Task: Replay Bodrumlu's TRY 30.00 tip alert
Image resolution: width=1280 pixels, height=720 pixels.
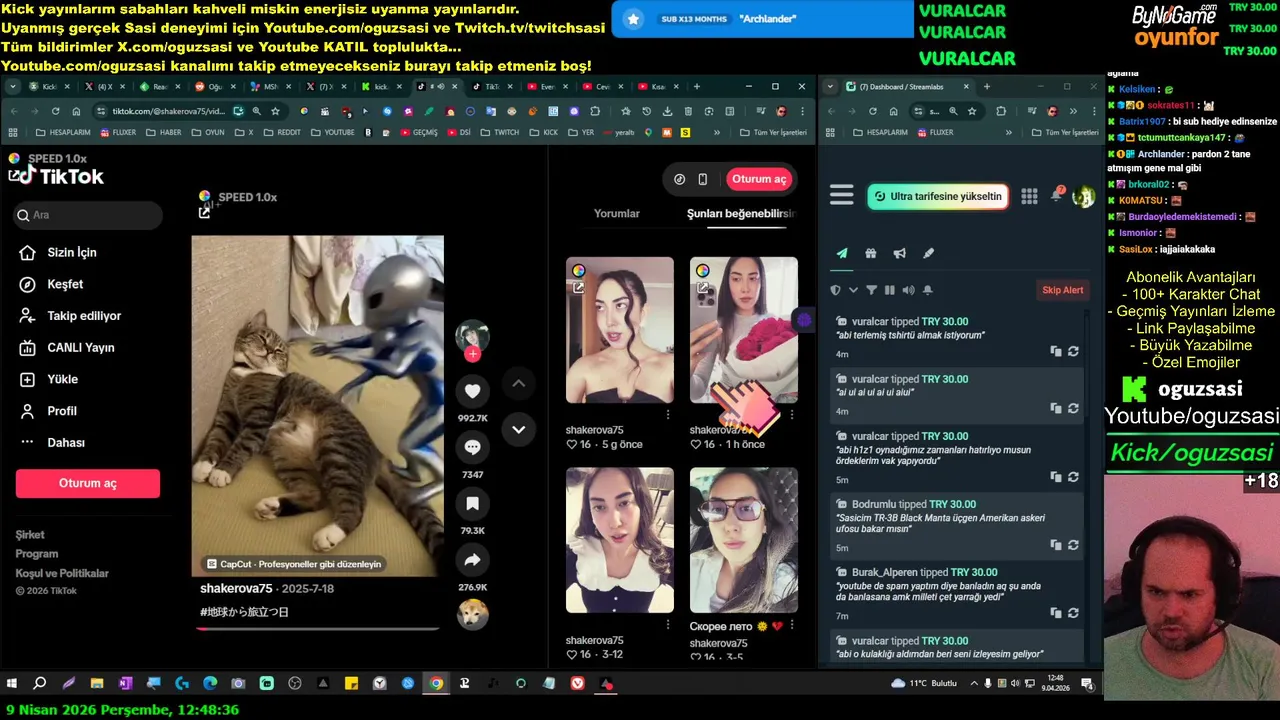Action: [x=1073, y=545]
